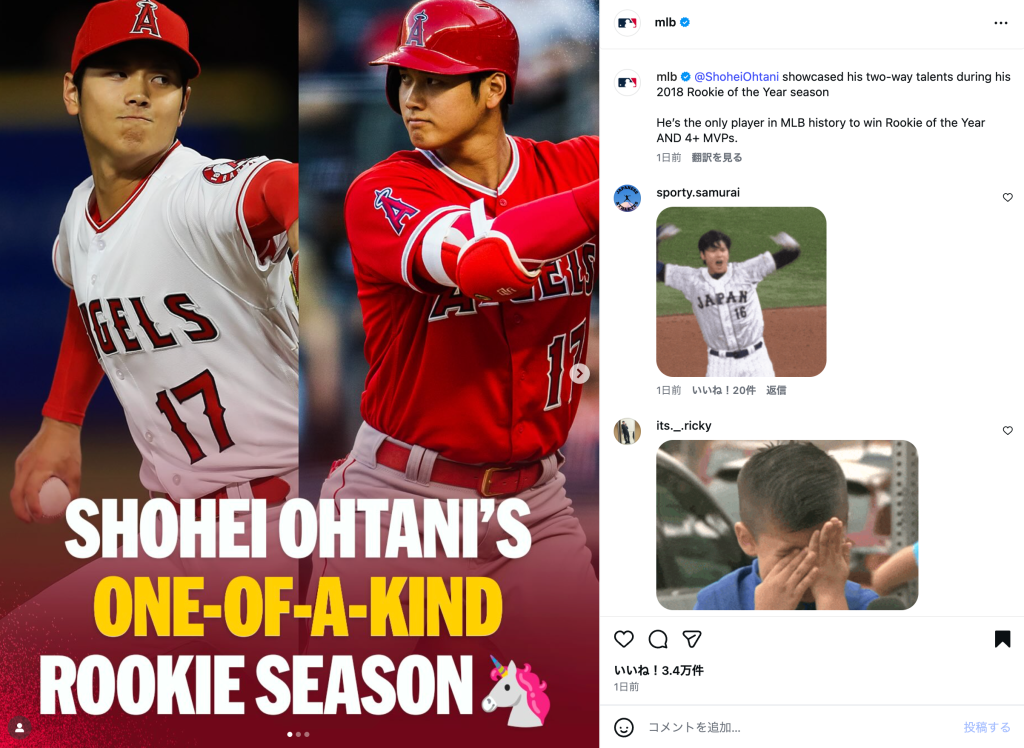
Task: Like the post with the heart icon
Action: [x=624, y=639]
